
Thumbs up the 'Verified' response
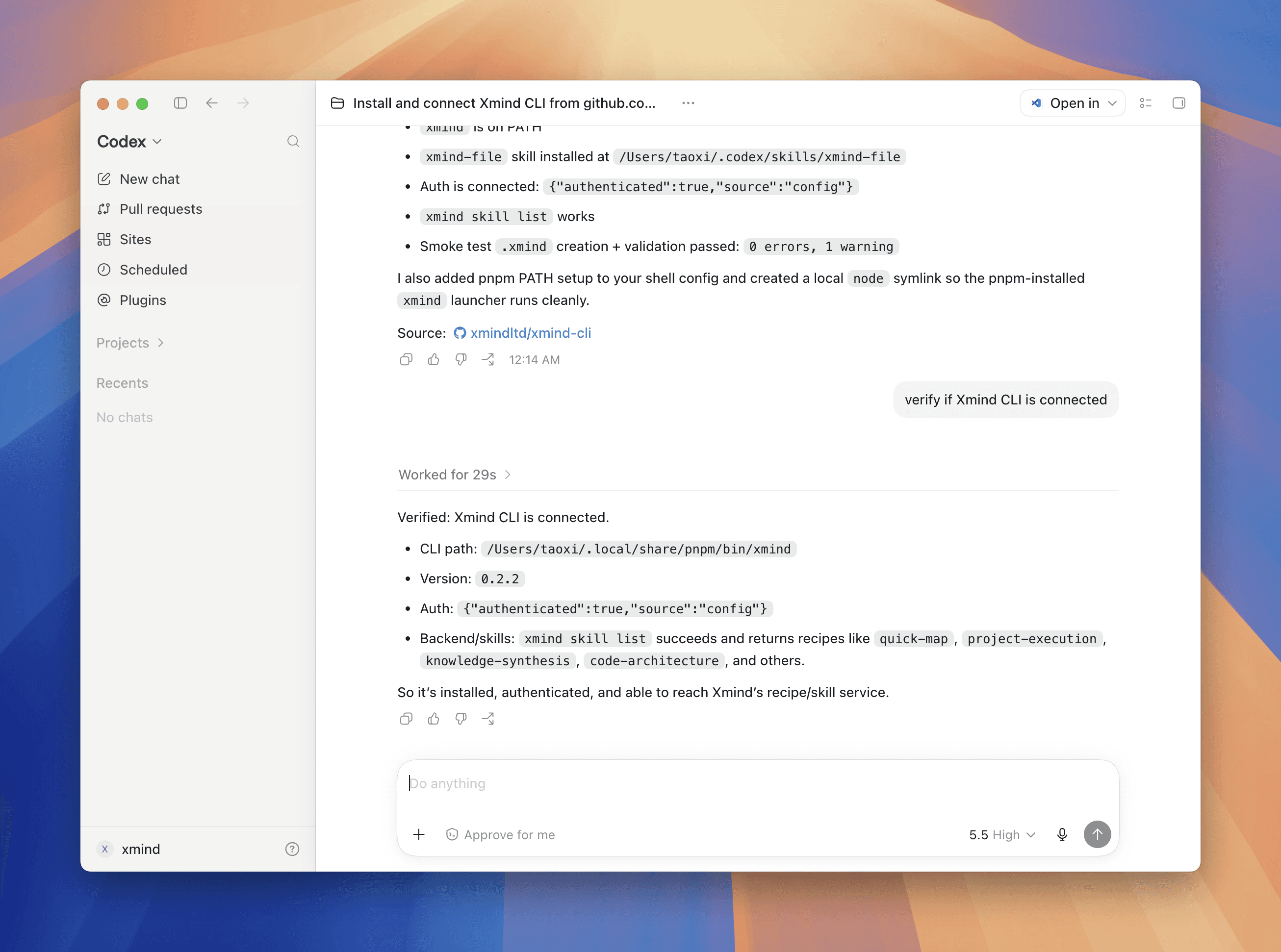(434, 719)
